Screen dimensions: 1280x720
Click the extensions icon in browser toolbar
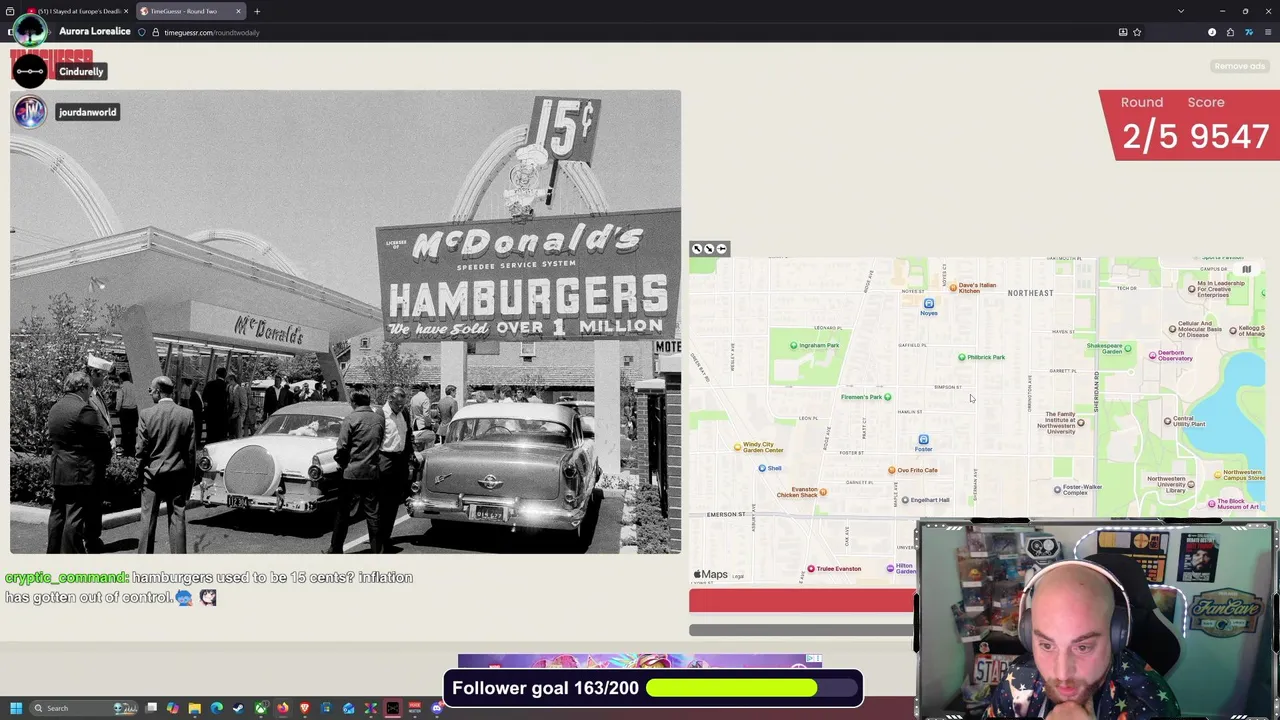[x=1230, y=32]
